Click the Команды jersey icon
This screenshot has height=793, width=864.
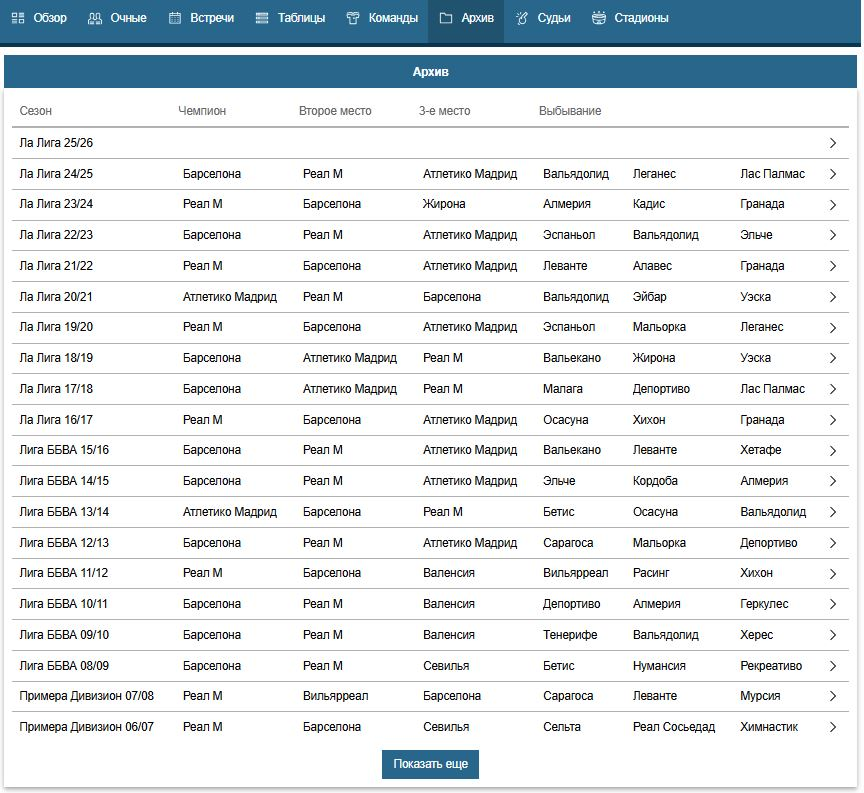353,18
